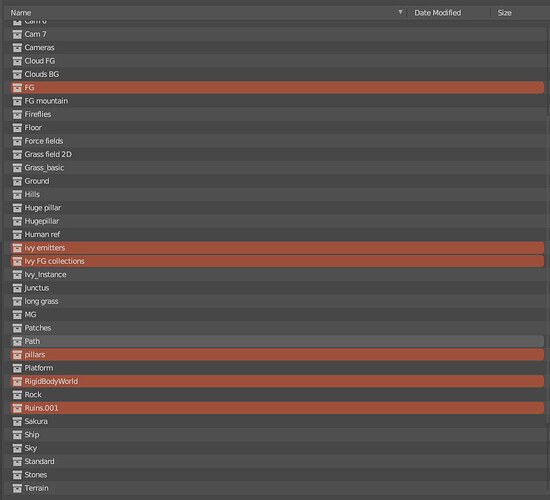
Task: Click the collection icon beside Ivy FG collections
Action: [17, 261]
